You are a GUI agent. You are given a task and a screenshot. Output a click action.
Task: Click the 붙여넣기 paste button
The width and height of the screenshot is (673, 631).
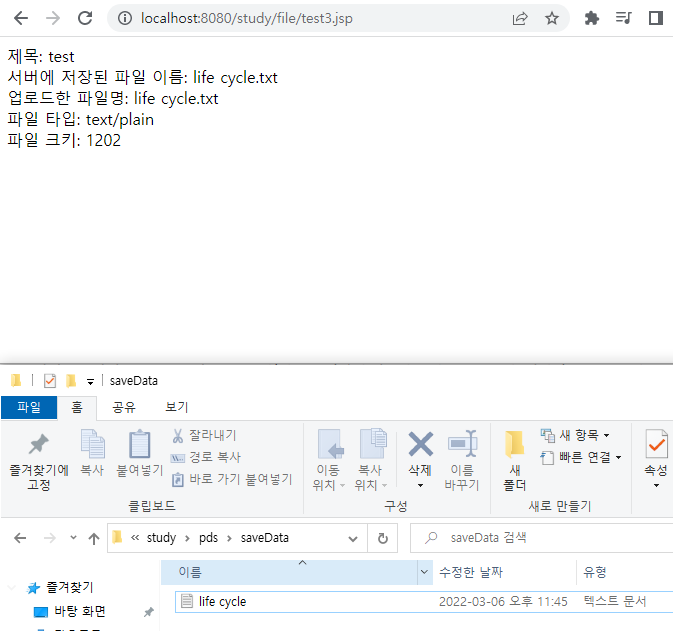[x=140, y=453]
